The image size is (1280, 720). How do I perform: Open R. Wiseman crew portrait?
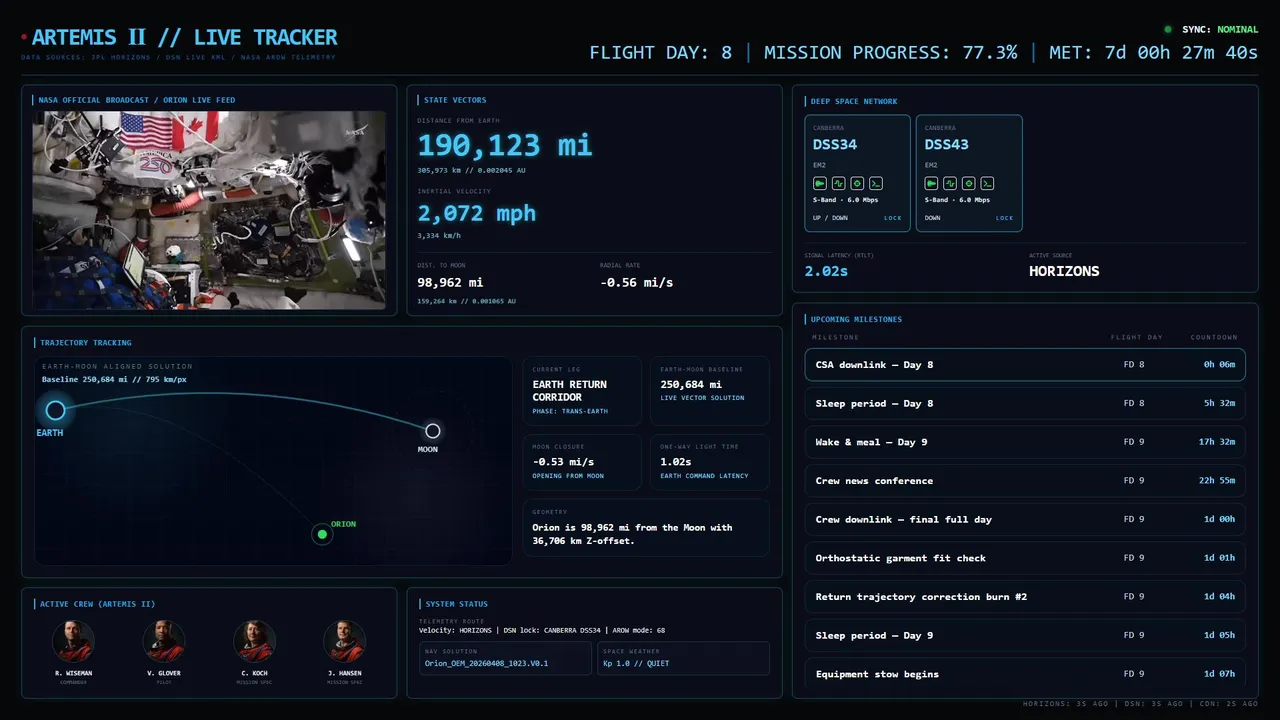coord(73,641)
